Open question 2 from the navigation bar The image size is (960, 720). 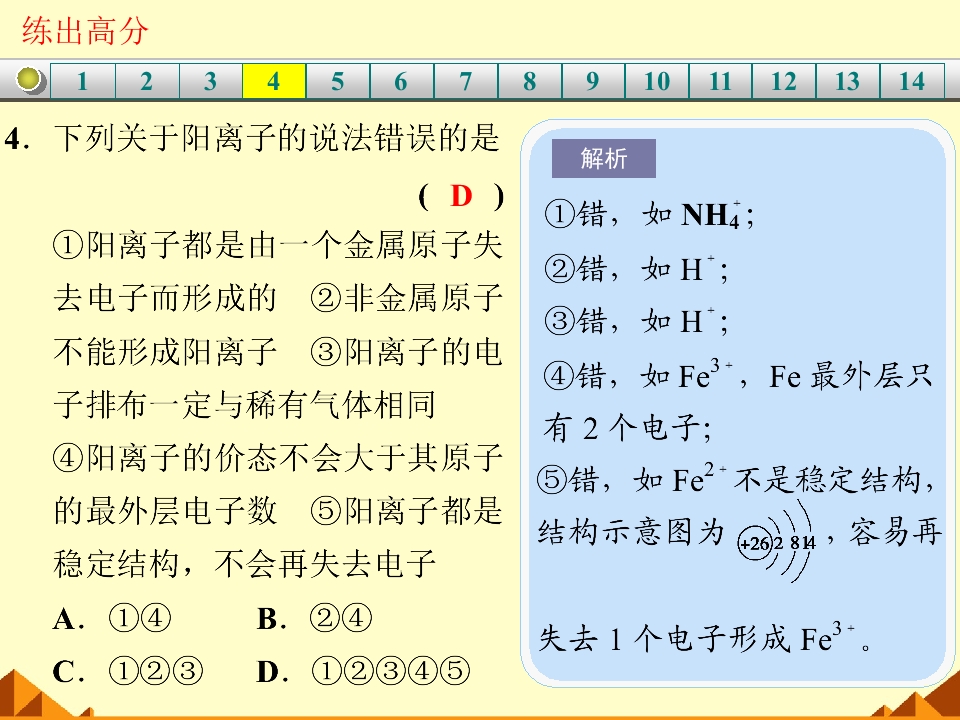[146, 81]
